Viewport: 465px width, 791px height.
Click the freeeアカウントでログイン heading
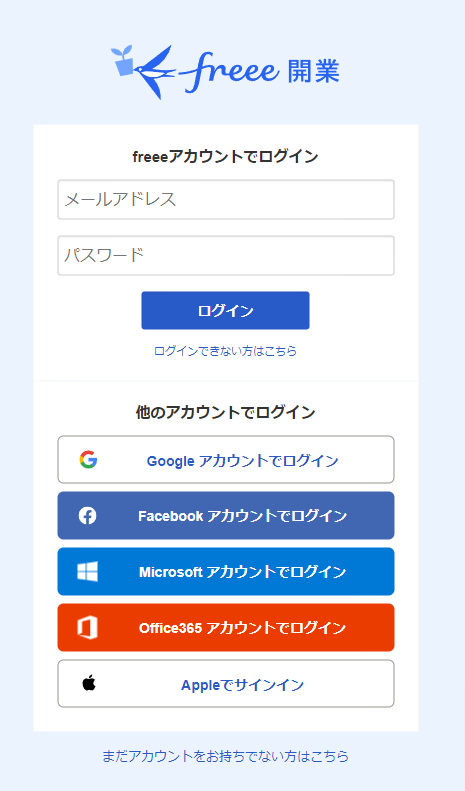[x=225, y=156]
